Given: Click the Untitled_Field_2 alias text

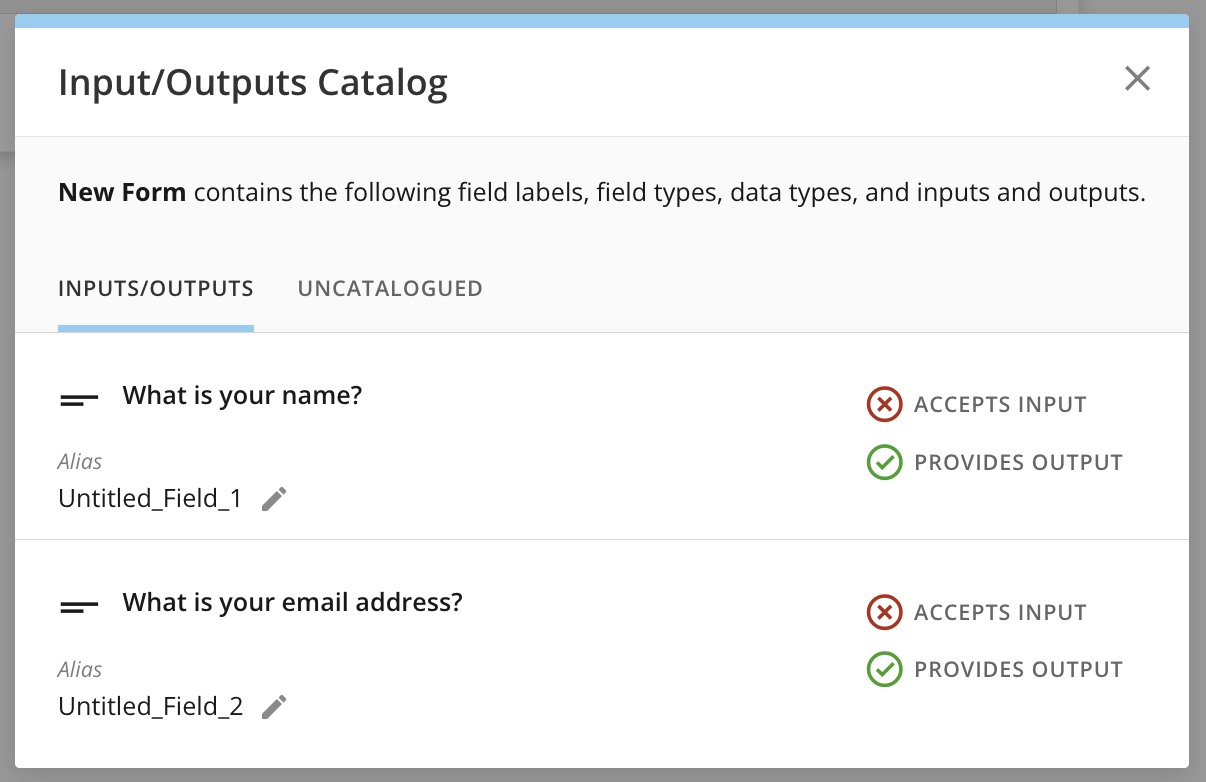Looking at the screenshot, I should [150, 707].
